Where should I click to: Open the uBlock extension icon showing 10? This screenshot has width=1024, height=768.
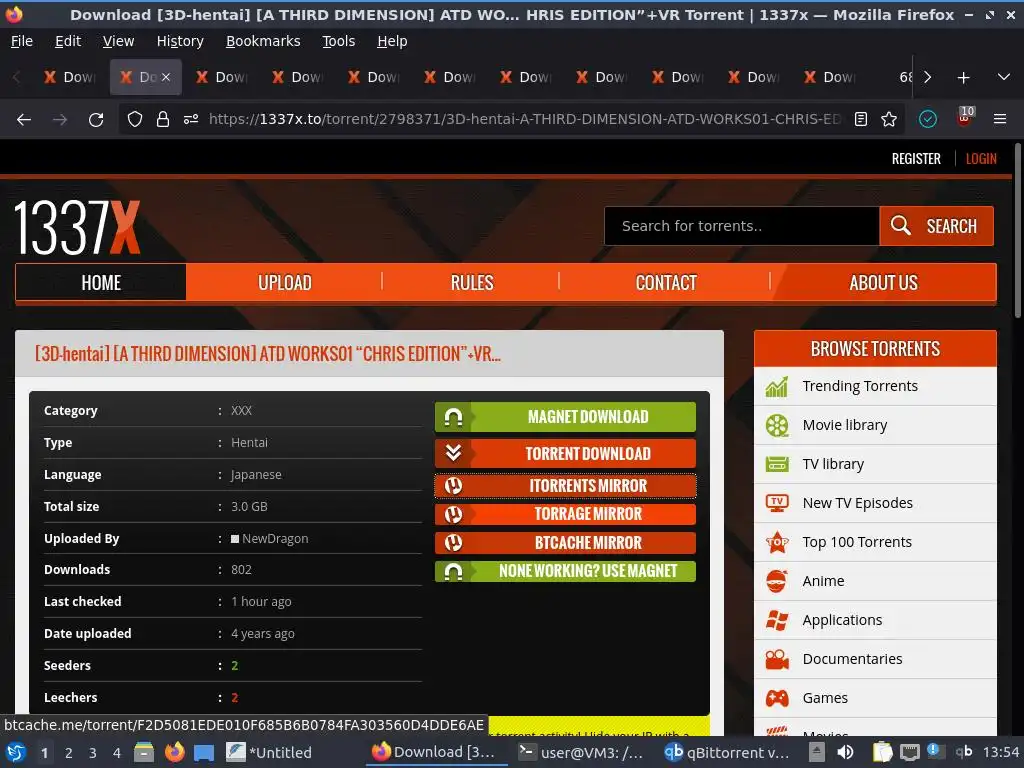pos(965,118)
